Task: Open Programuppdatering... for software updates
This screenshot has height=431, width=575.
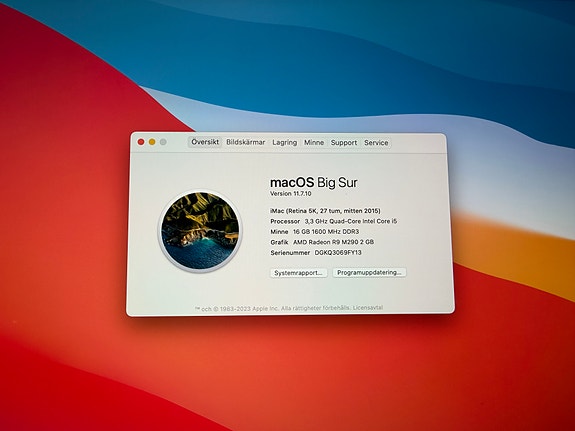Action: tap(369, 273)
